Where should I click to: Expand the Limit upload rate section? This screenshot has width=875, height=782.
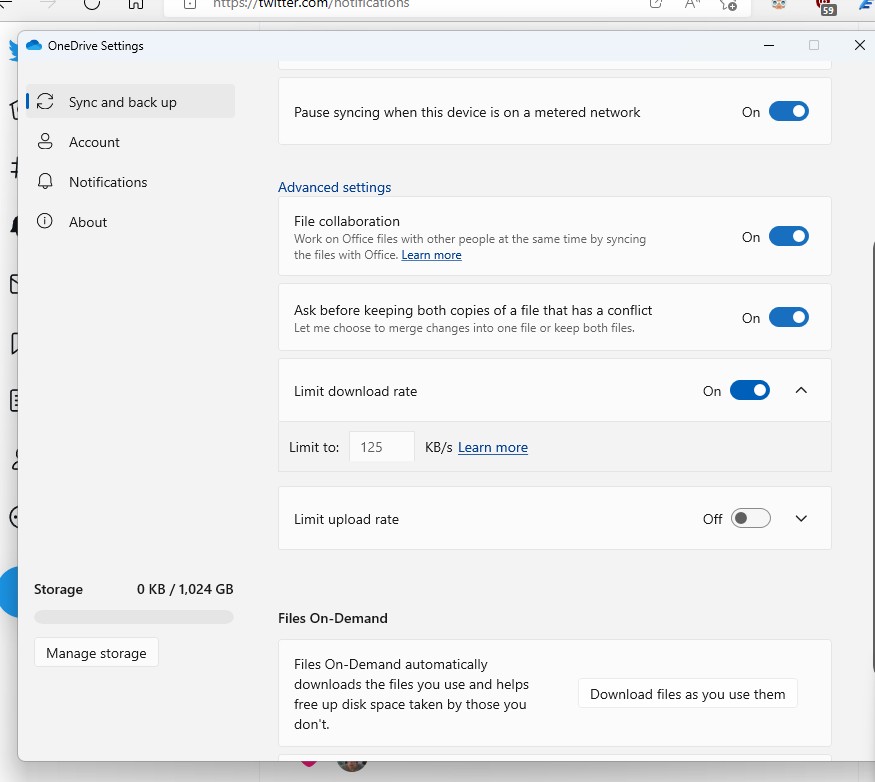800,519
